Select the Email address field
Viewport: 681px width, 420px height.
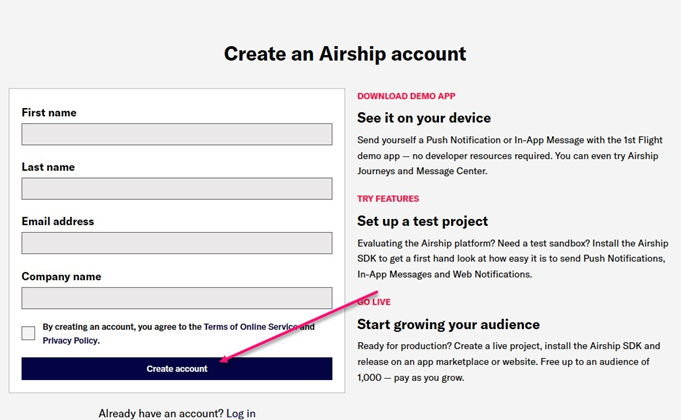pos(176,243)
